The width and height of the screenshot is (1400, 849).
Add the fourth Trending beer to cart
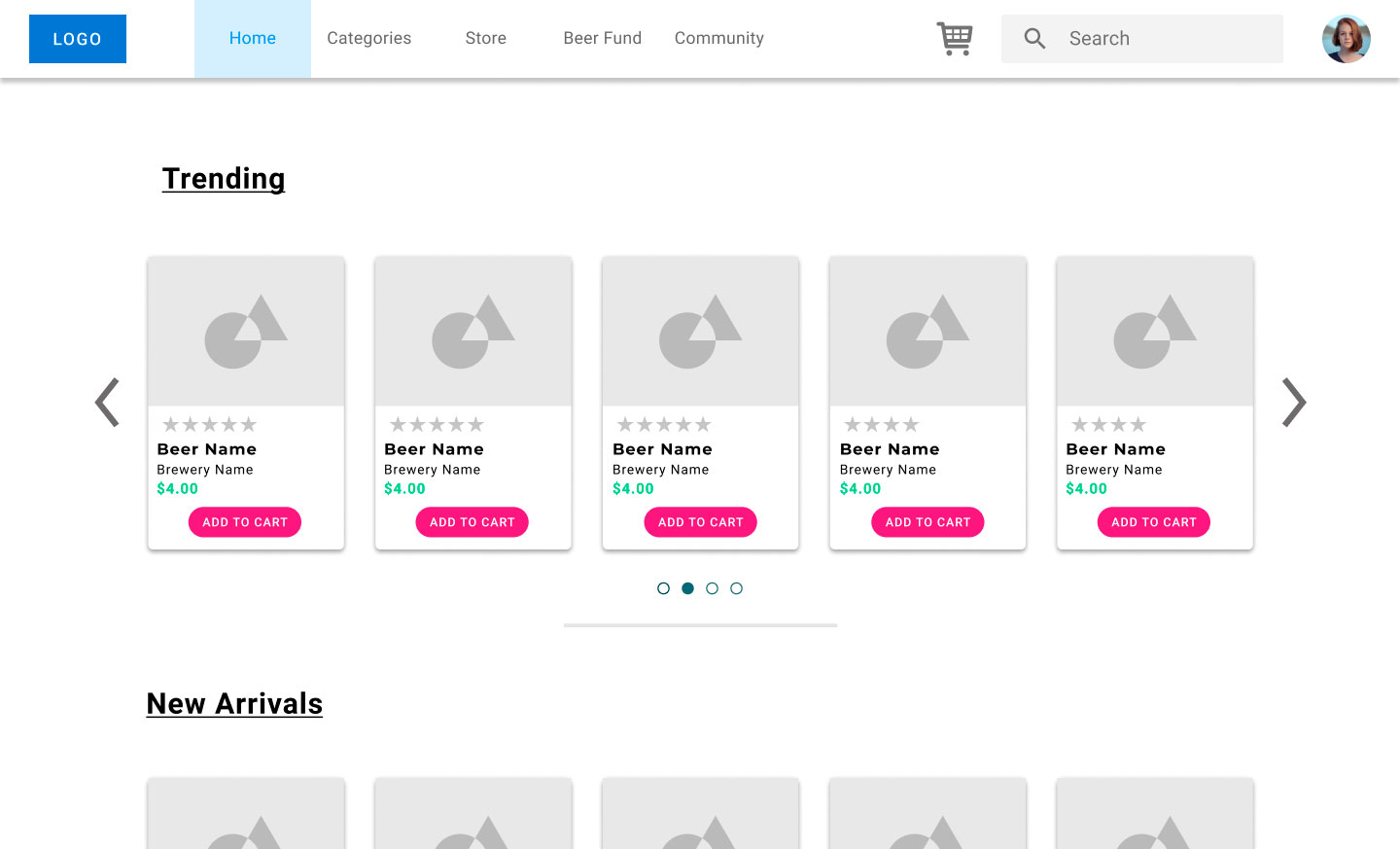click(x=927, y=522)
